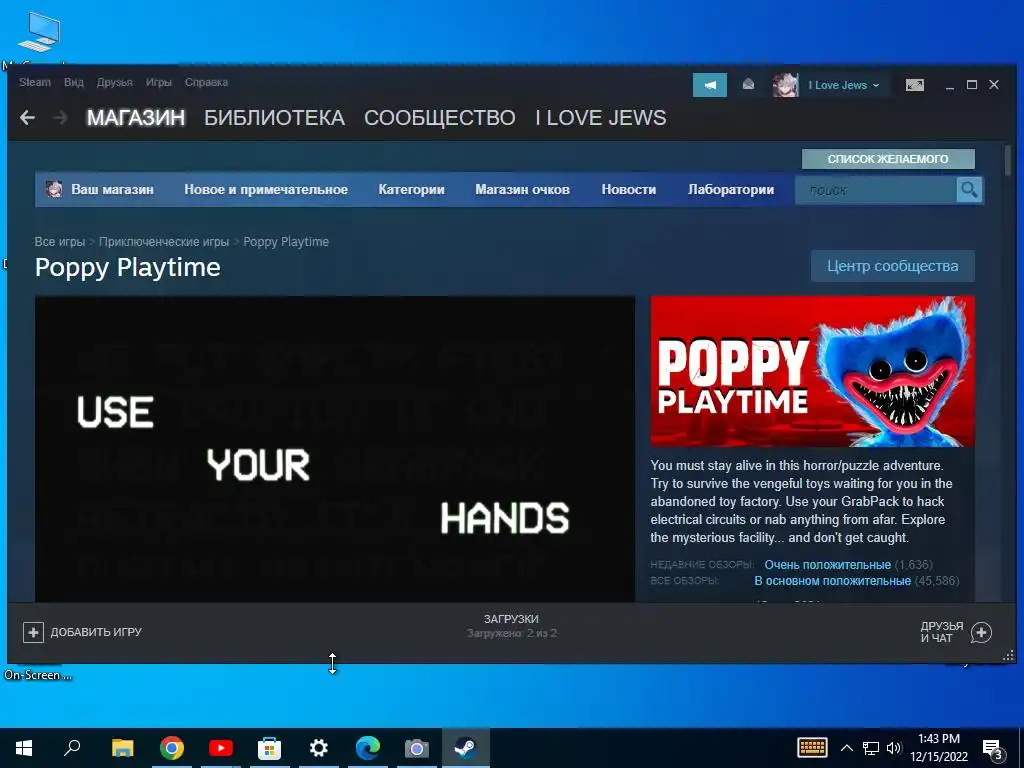Screen dimensions: 1024x768
Task: Switch to the МАГАЗИН tab
Action: pos(136,118)
